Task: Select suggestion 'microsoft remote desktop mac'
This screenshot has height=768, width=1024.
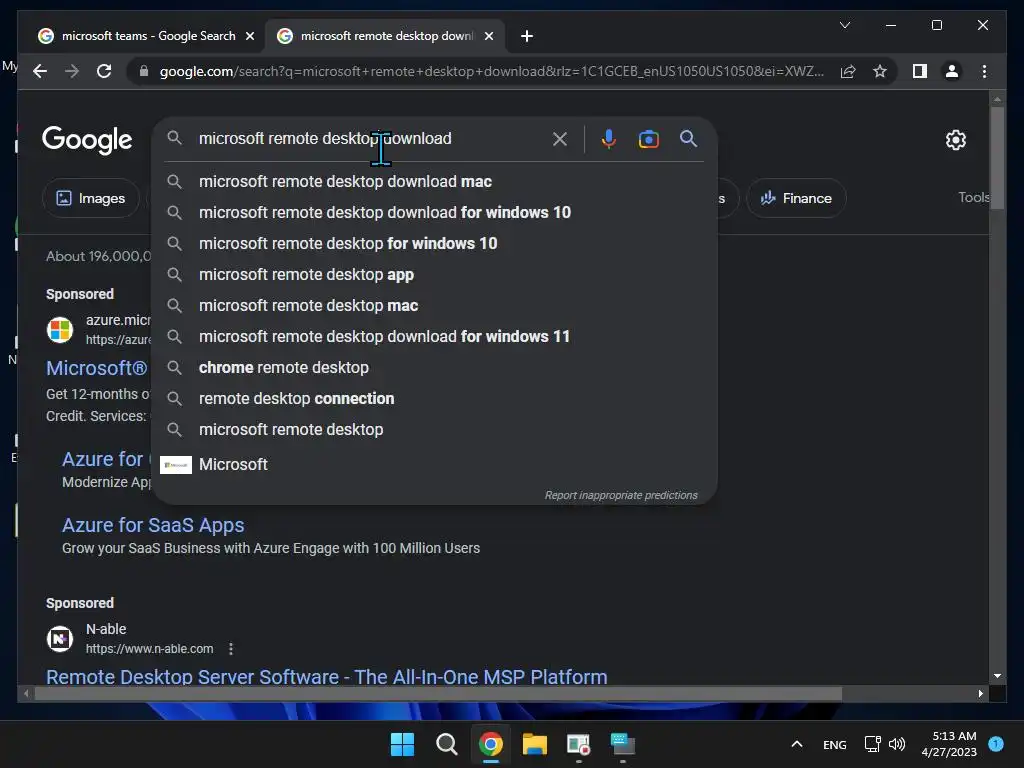Action: pos(434,306)
